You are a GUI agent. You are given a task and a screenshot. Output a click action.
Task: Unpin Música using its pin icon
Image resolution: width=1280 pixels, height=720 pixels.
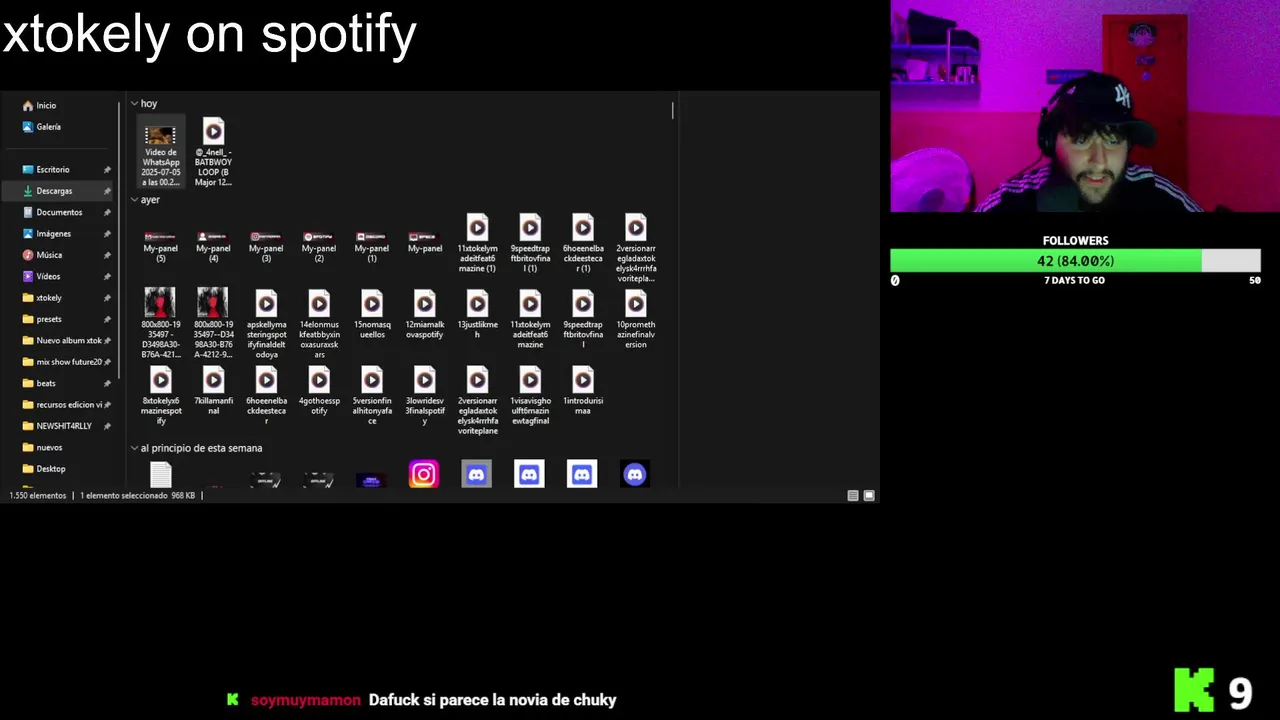107,256
